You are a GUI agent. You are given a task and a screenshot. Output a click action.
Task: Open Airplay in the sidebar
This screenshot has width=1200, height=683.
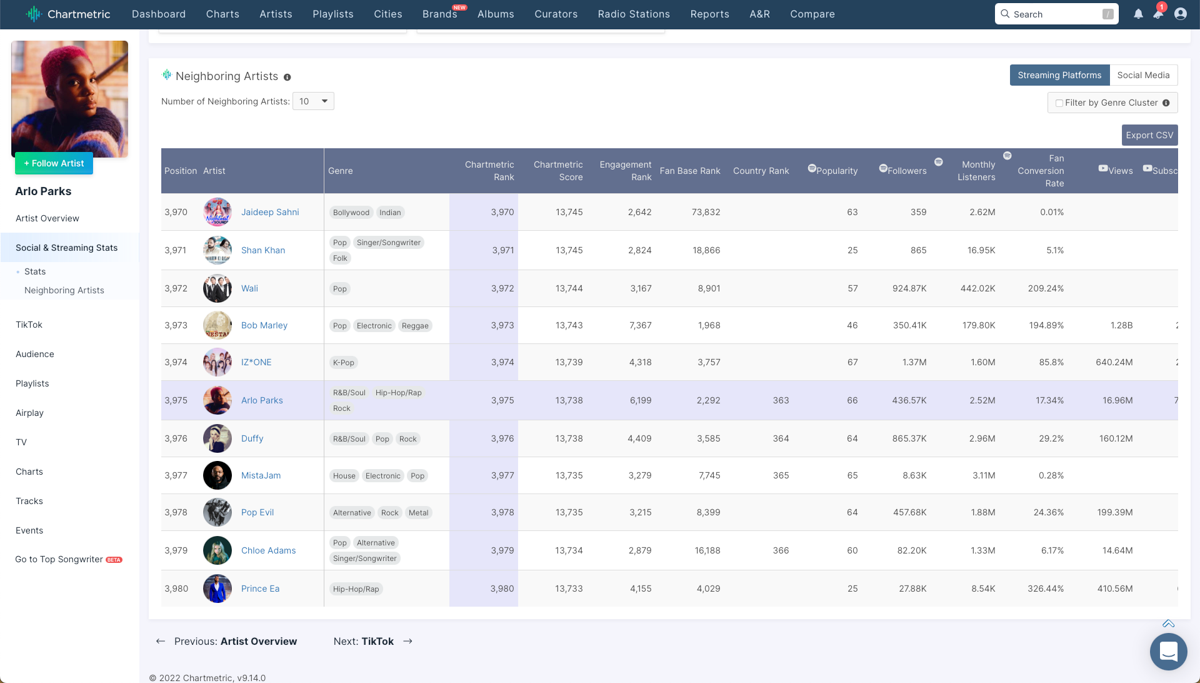coord(30,412)
